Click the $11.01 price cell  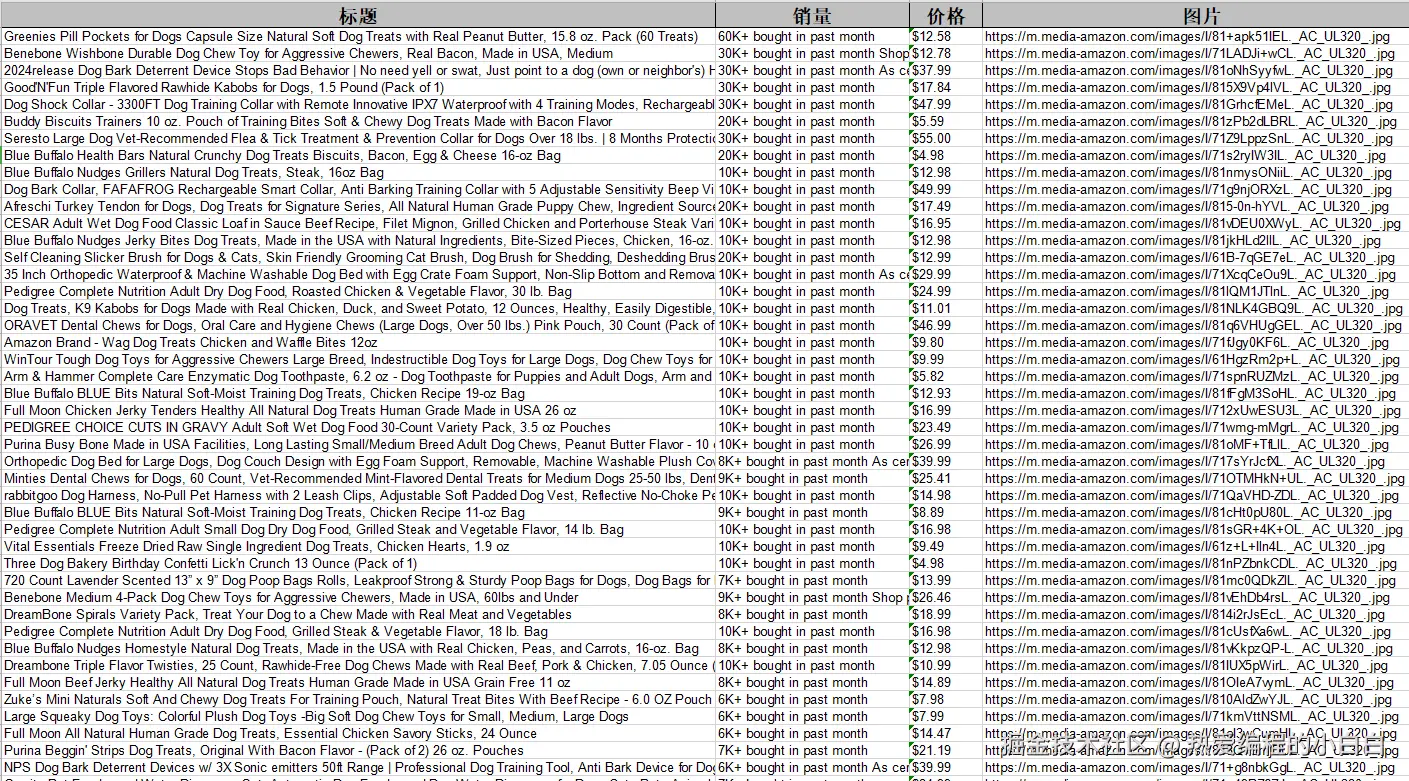946,309
